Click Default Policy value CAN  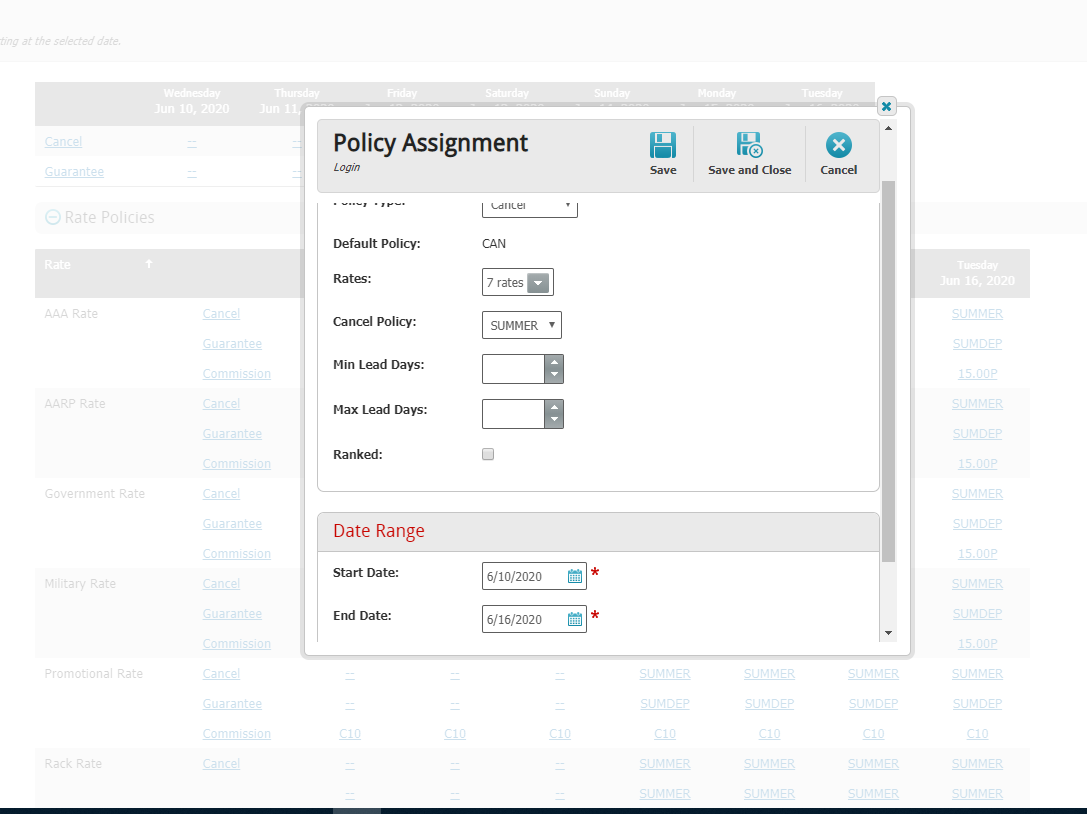pyautogui.click(x=494, y=243)
